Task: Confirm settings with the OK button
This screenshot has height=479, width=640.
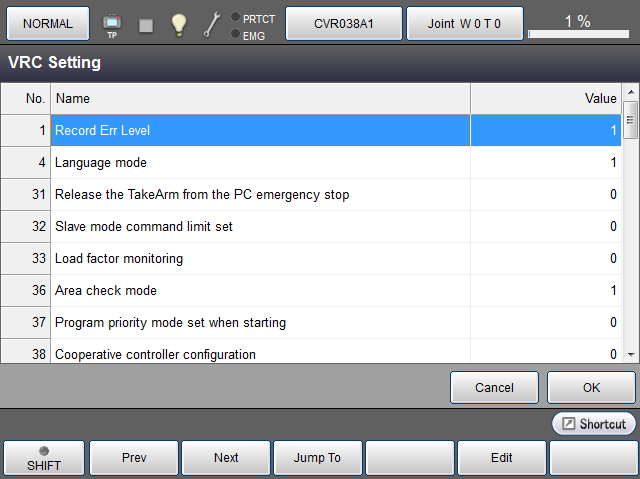Action: (x=591, y=387)
